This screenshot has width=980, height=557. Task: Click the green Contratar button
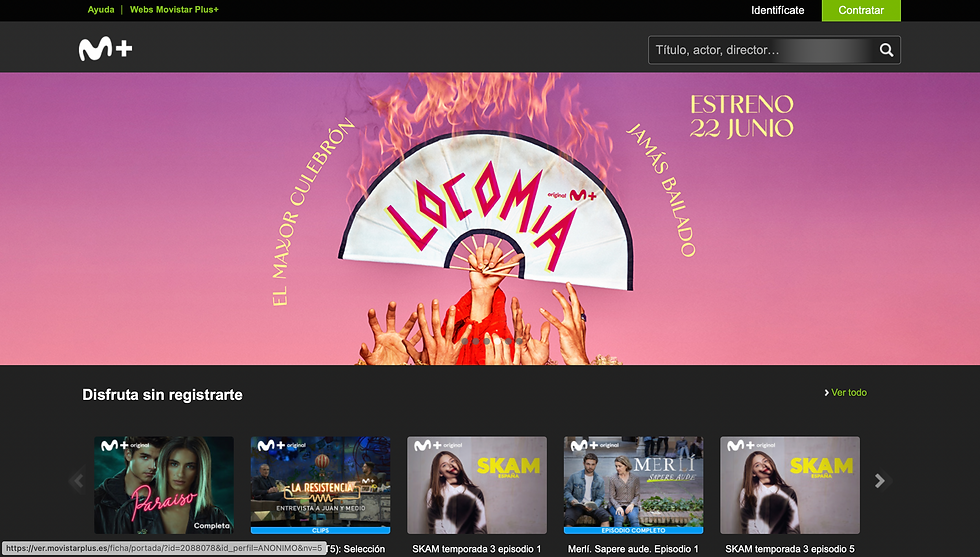pos(861,10)
